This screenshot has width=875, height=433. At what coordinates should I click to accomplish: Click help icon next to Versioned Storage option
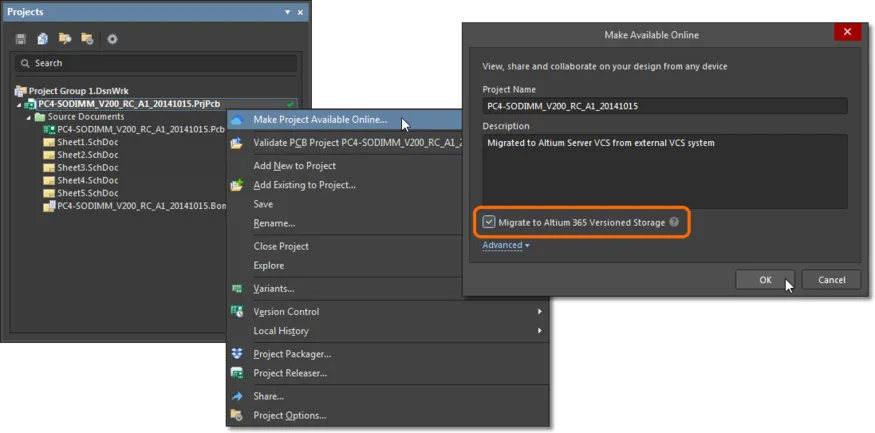[674, 222]
